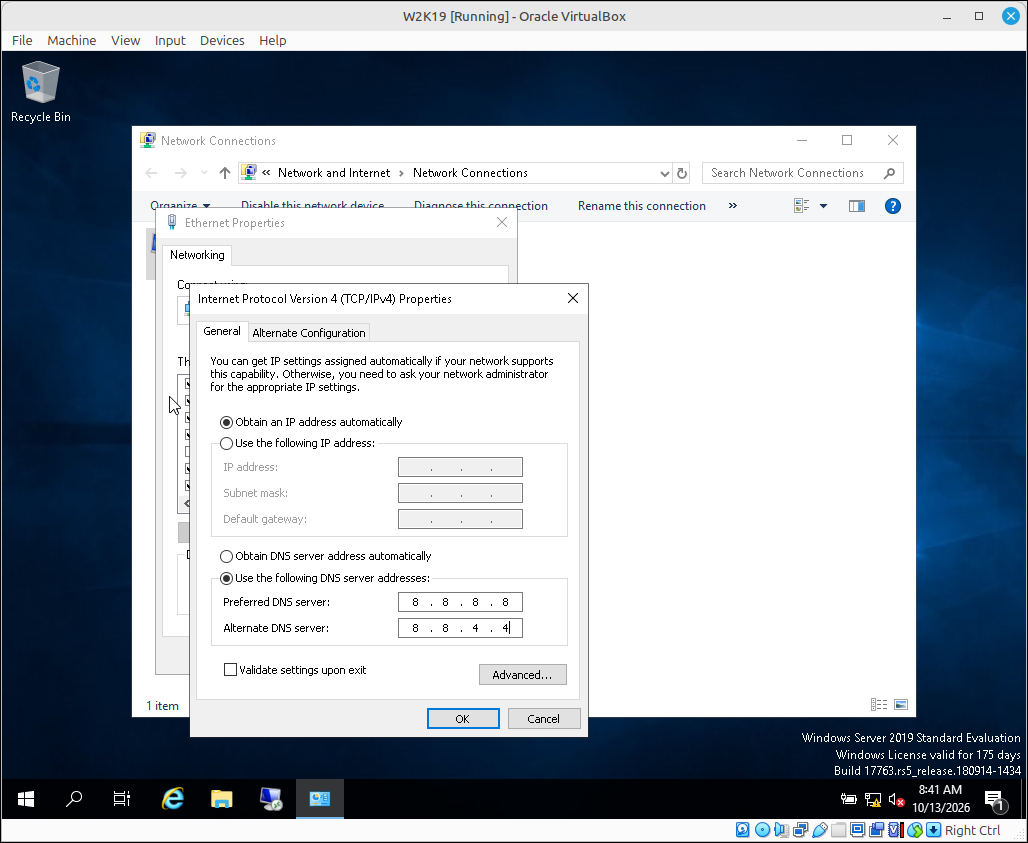Click the Preferred DNS server field
Image resolution: width=1028 pixels, height=843 pixels.
(x=460, y=602)
